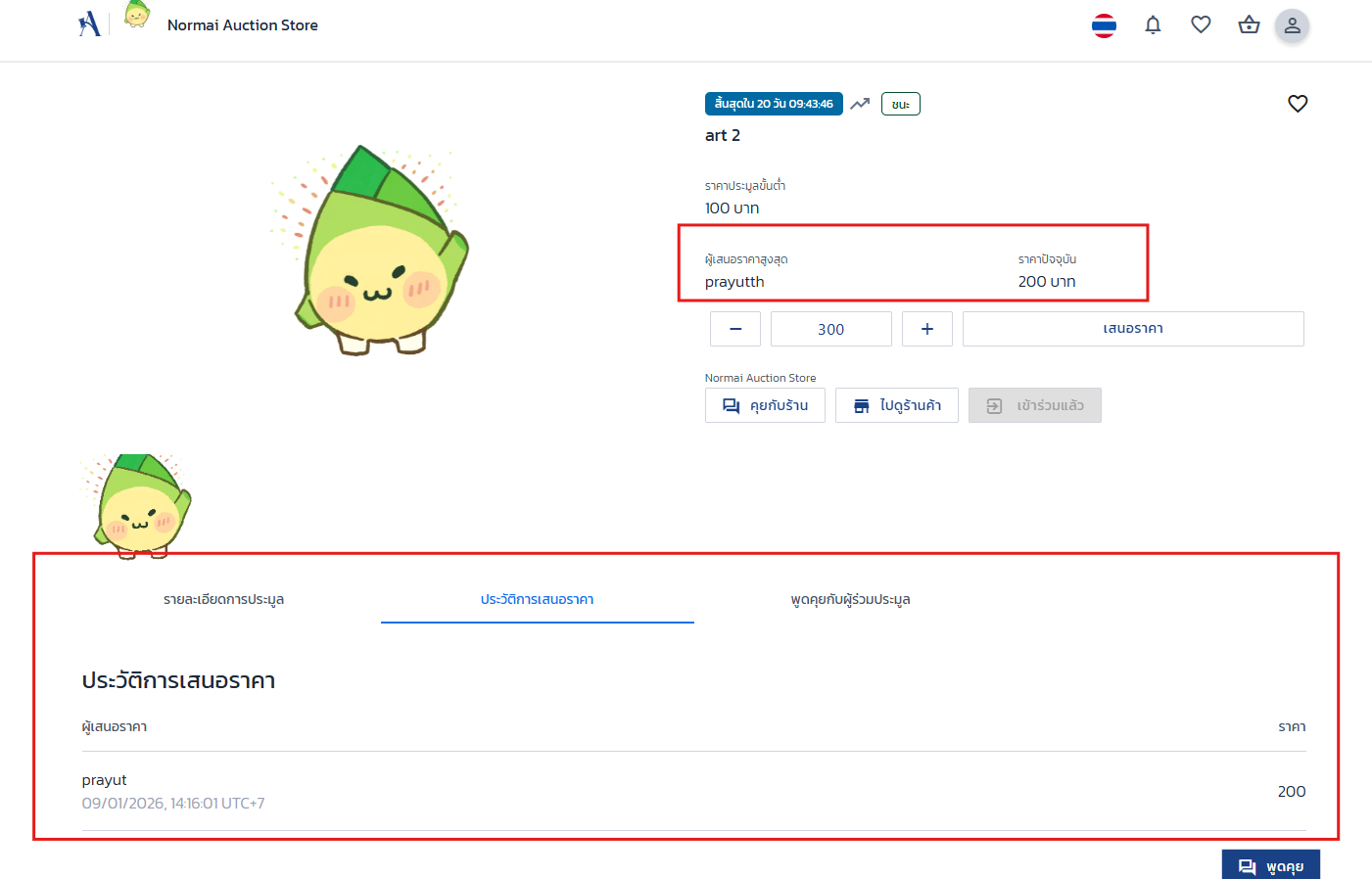This screenshot has width=1372, height=879.
Task: Select the ประวัติการเสนอราคา tab
Action: click(x=537, y=599)
